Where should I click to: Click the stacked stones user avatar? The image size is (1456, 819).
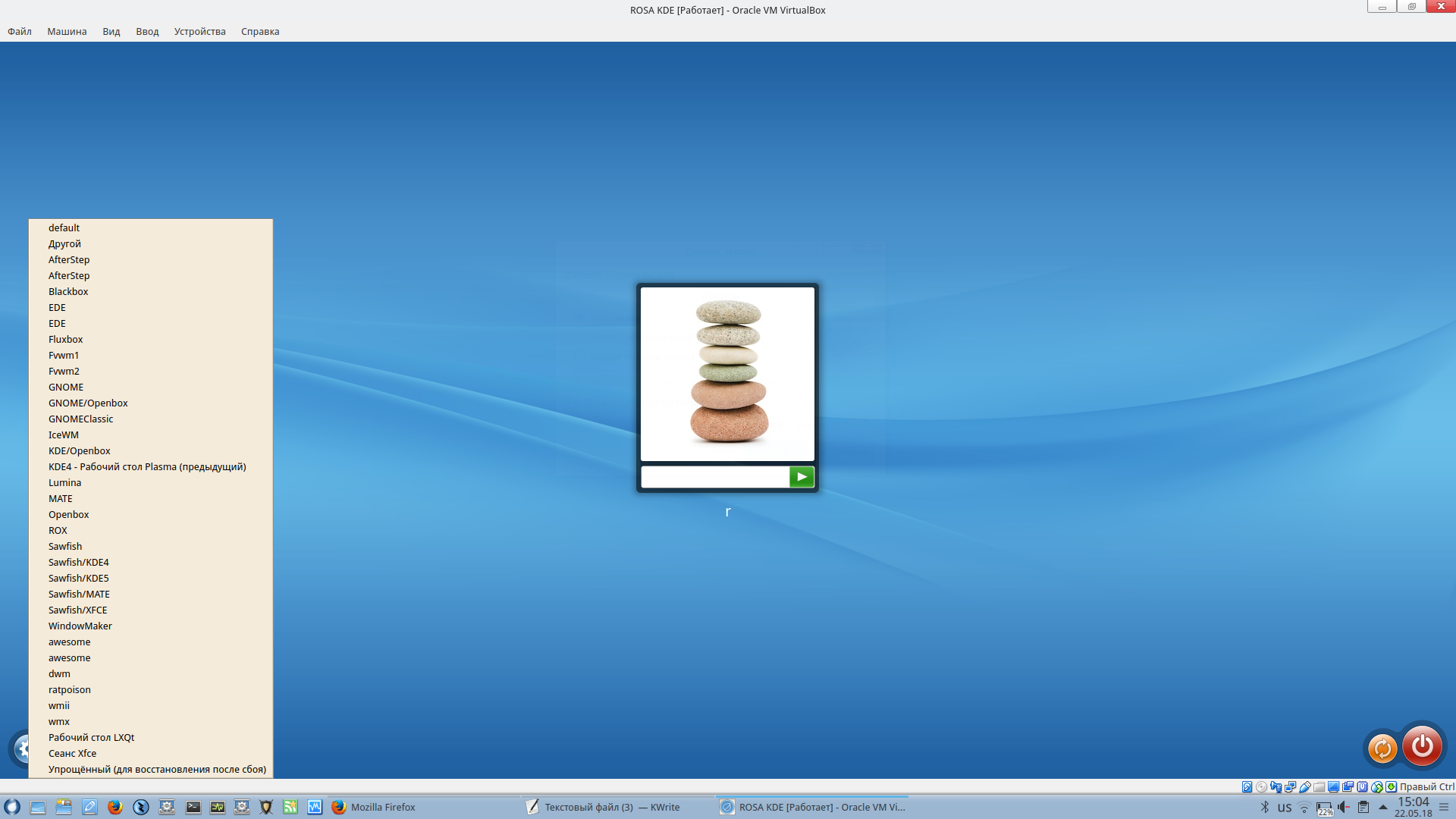[727, 374]
